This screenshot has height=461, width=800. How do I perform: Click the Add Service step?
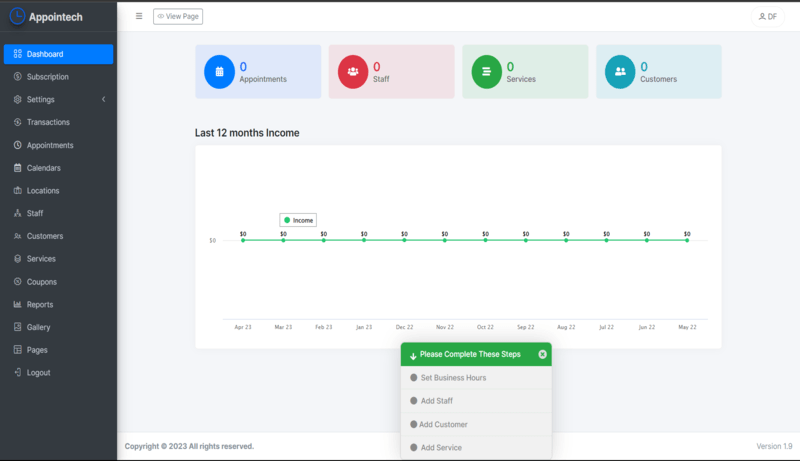point(476,448)
